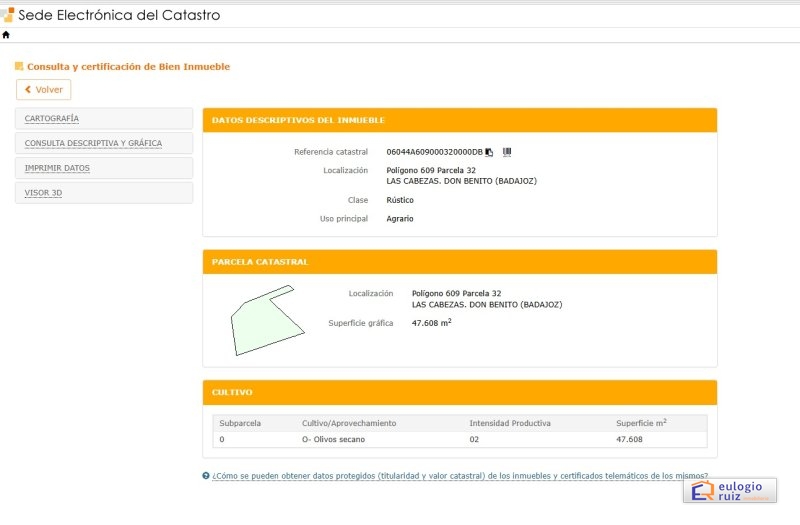Click the 'Rústico' class value
This screenshot has height=525, width=800.
(400, 200)
